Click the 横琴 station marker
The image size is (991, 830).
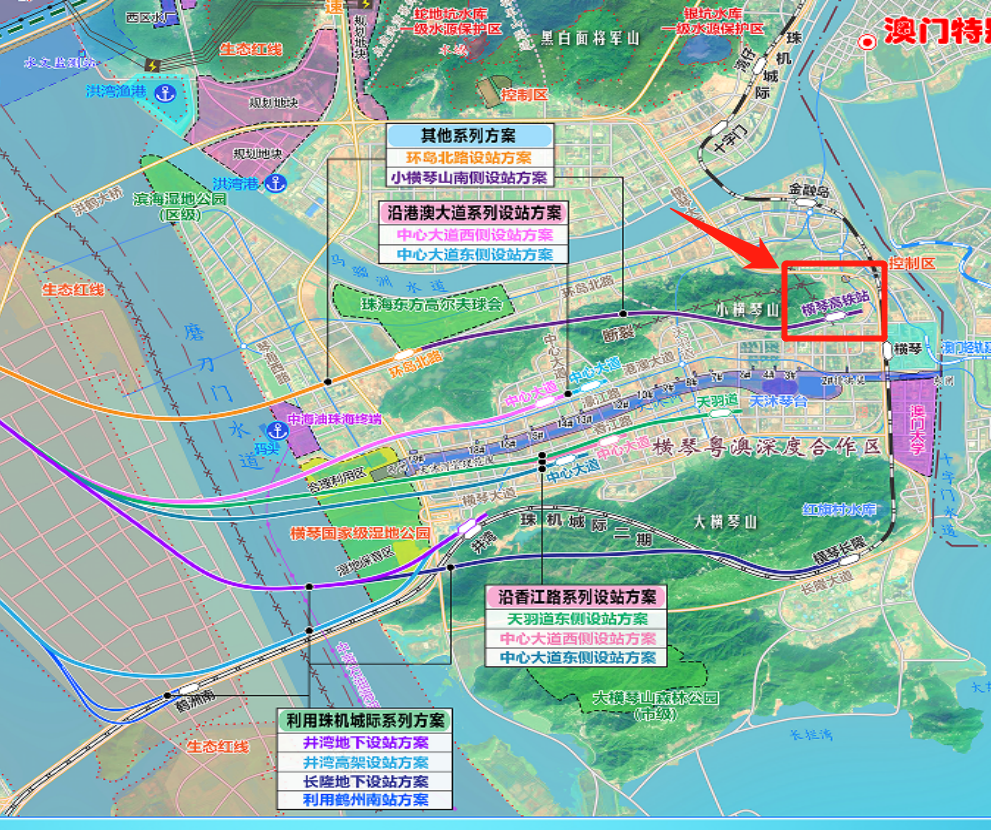pyautogui.click(x=887, y=349)
